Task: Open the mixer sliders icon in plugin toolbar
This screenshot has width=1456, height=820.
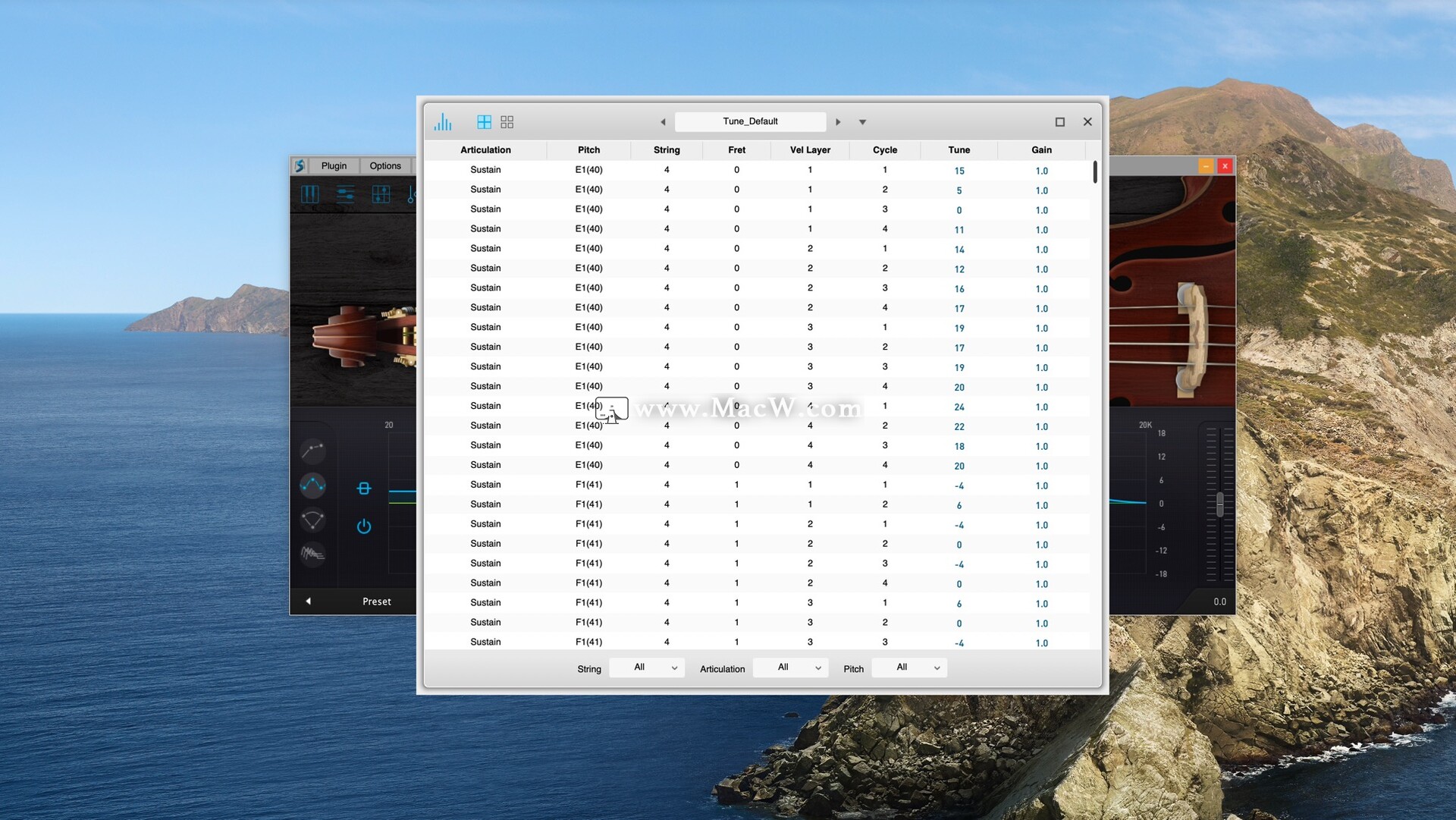Action: pos(345,194)
